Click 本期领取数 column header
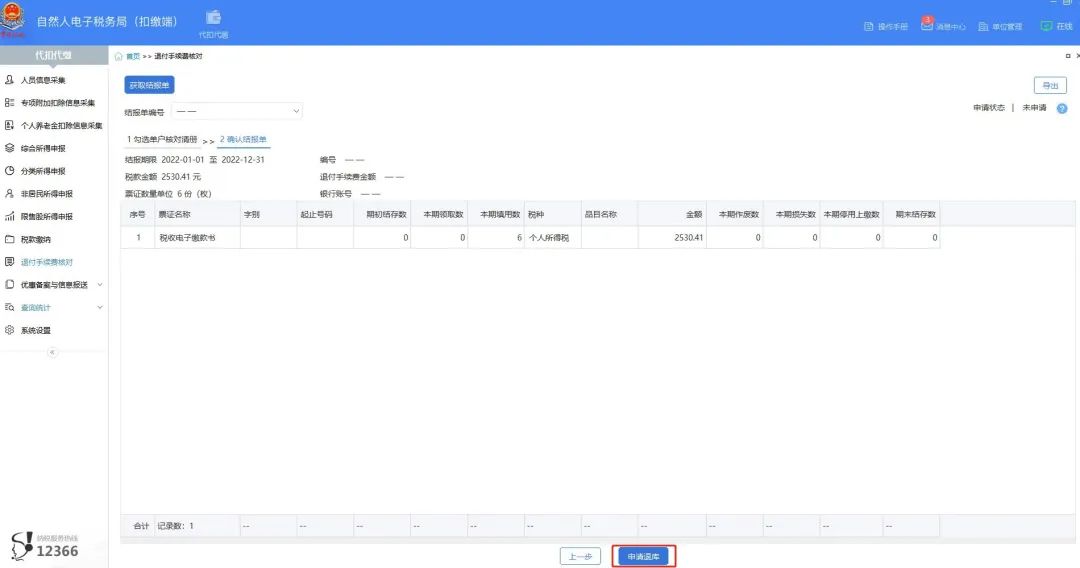This screenshot has height=568, width=1080. click(x=439, y=214)
